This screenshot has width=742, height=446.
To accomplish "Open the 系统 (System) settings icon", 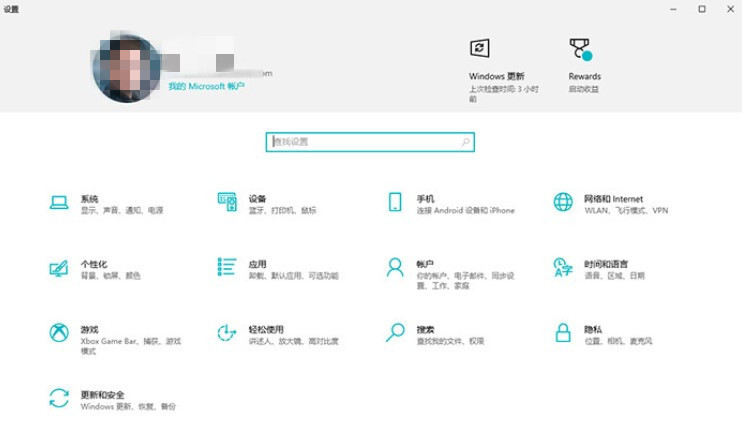I will coord(59,203).
